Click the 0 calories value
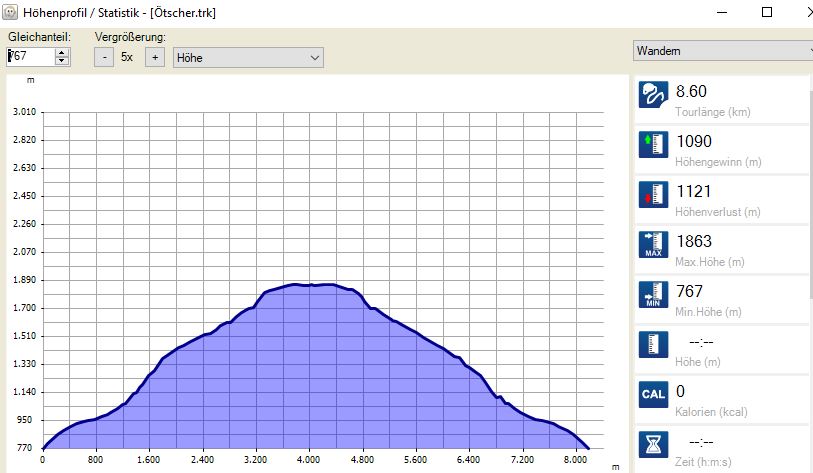This screenshot has height=473, width=813. (x=680, y=391)
